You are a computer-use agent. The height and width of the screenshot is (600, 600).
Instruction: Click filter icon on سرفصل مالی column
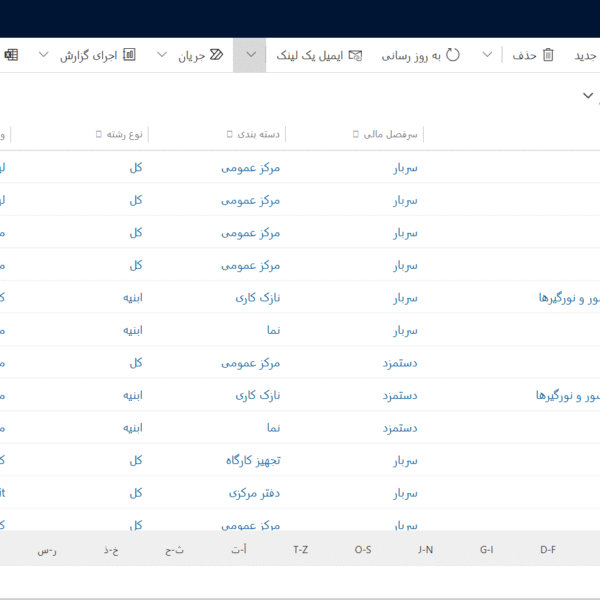(x=356, y=134)
